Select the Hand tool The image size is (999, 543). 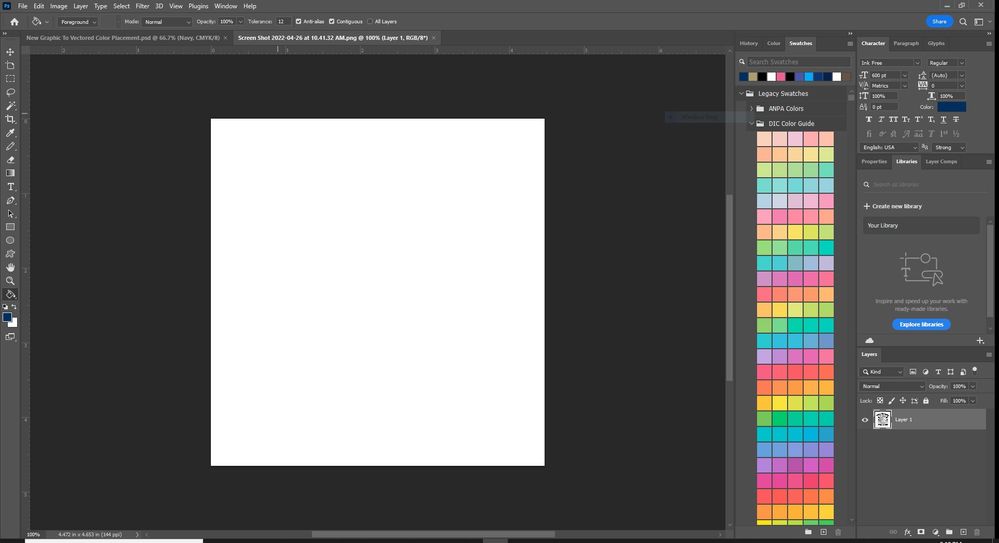(10, 267)
